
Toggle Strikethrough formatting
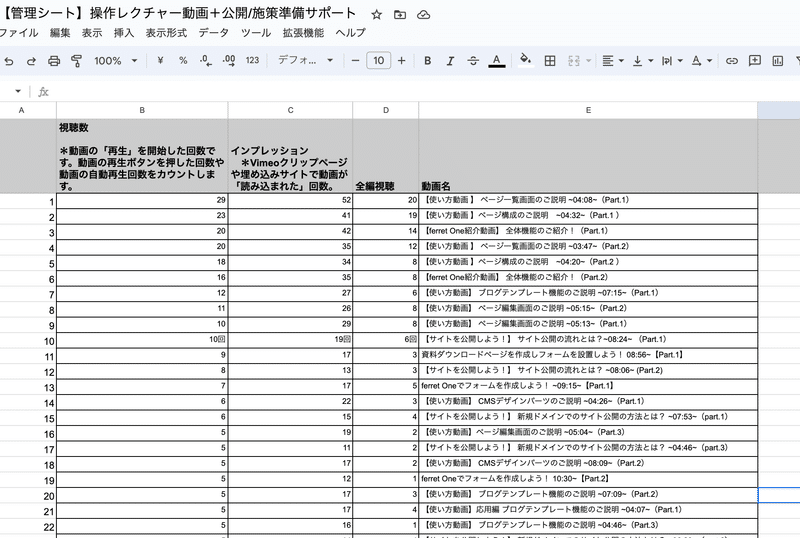pyautogui.click(x=473, y=60)
